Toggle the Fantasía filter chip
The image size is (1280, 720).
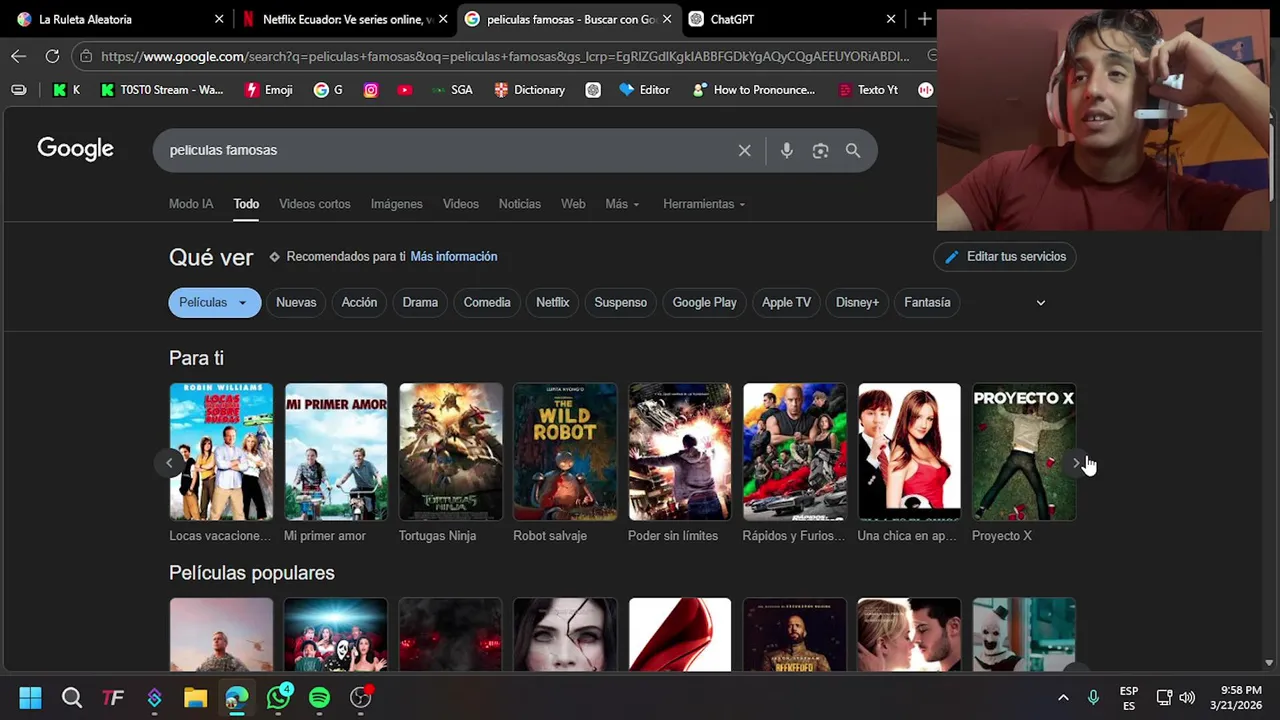click(x=927, y=302)
